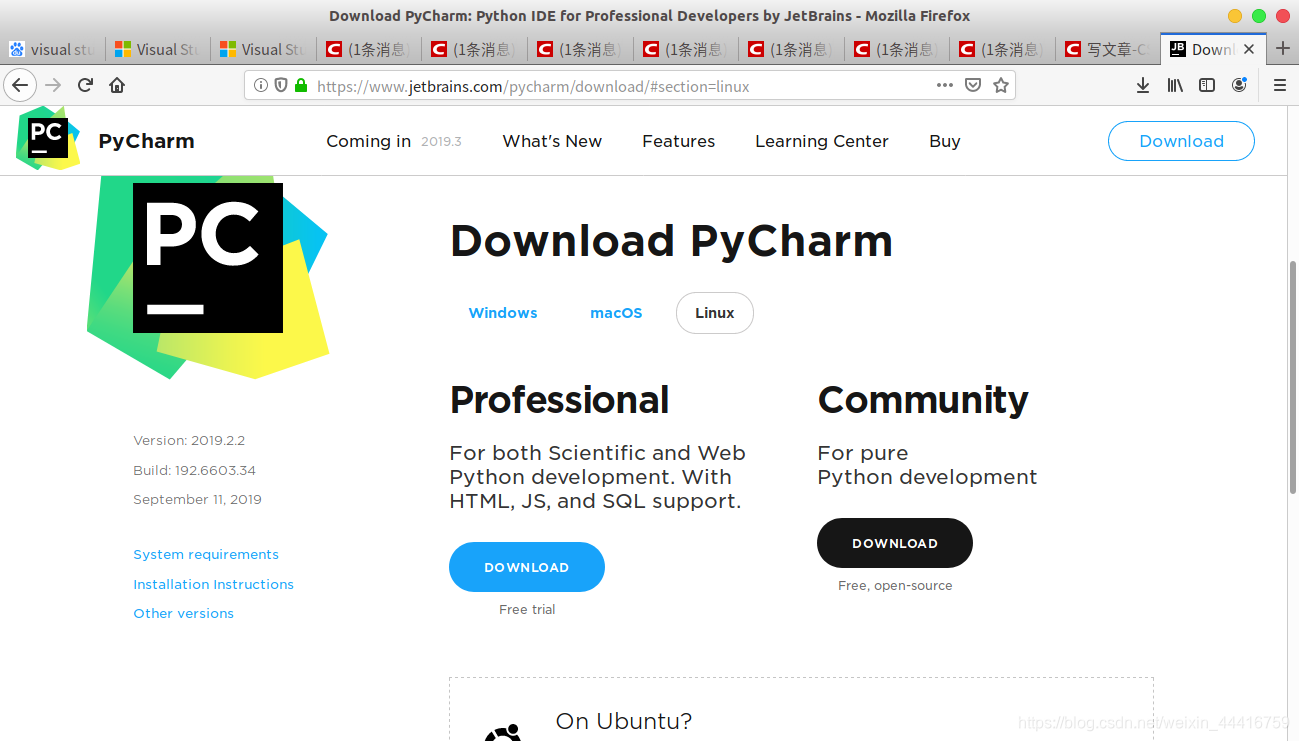Click the forward navigation arrow
This screenshot has height=741, width=1299.
coord(53,85)
